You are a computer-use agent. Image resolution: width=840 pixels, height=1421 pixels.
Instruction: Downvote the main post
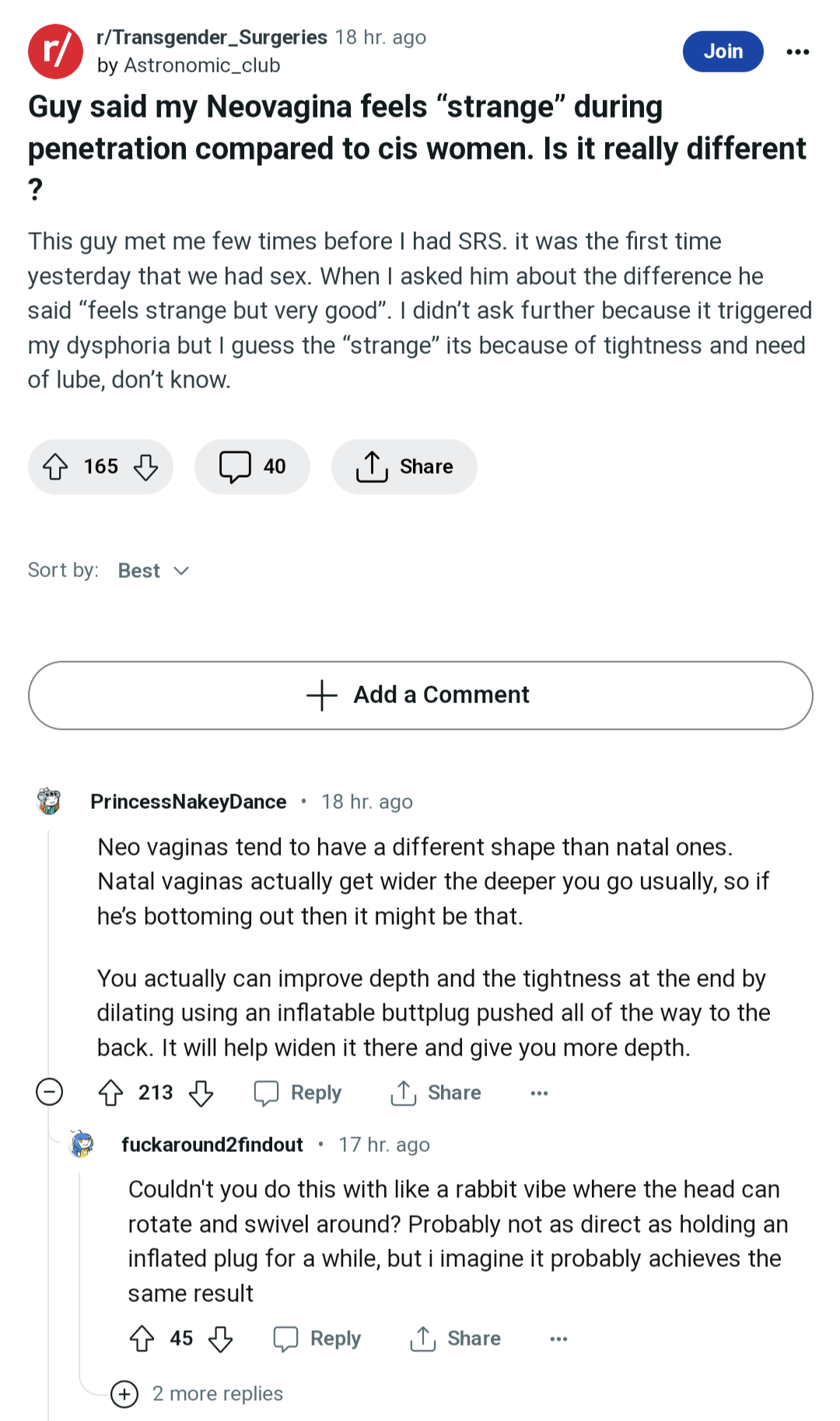pyautogui.click(x=145, y=467)
